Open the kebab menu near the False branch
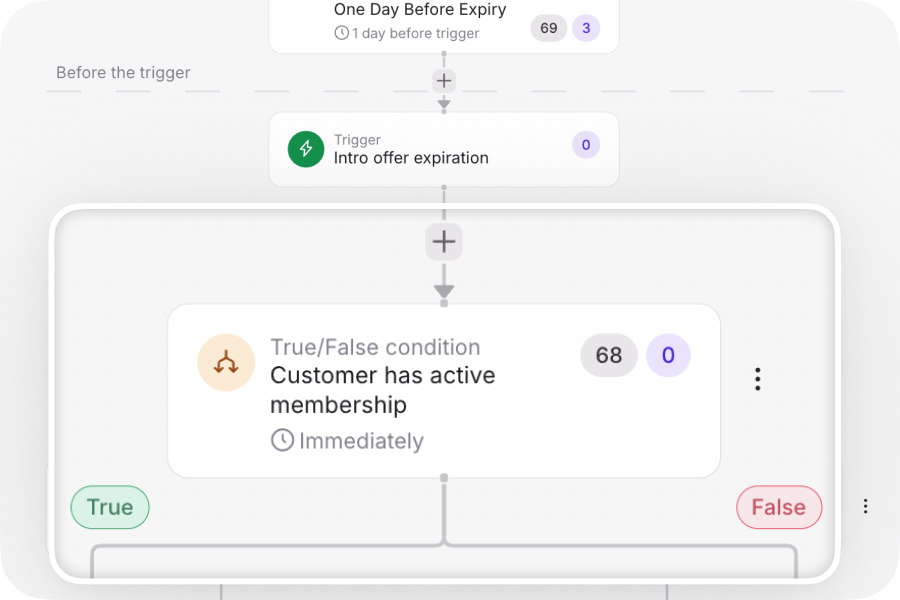The image size is (900, 600). pos(865,506)
